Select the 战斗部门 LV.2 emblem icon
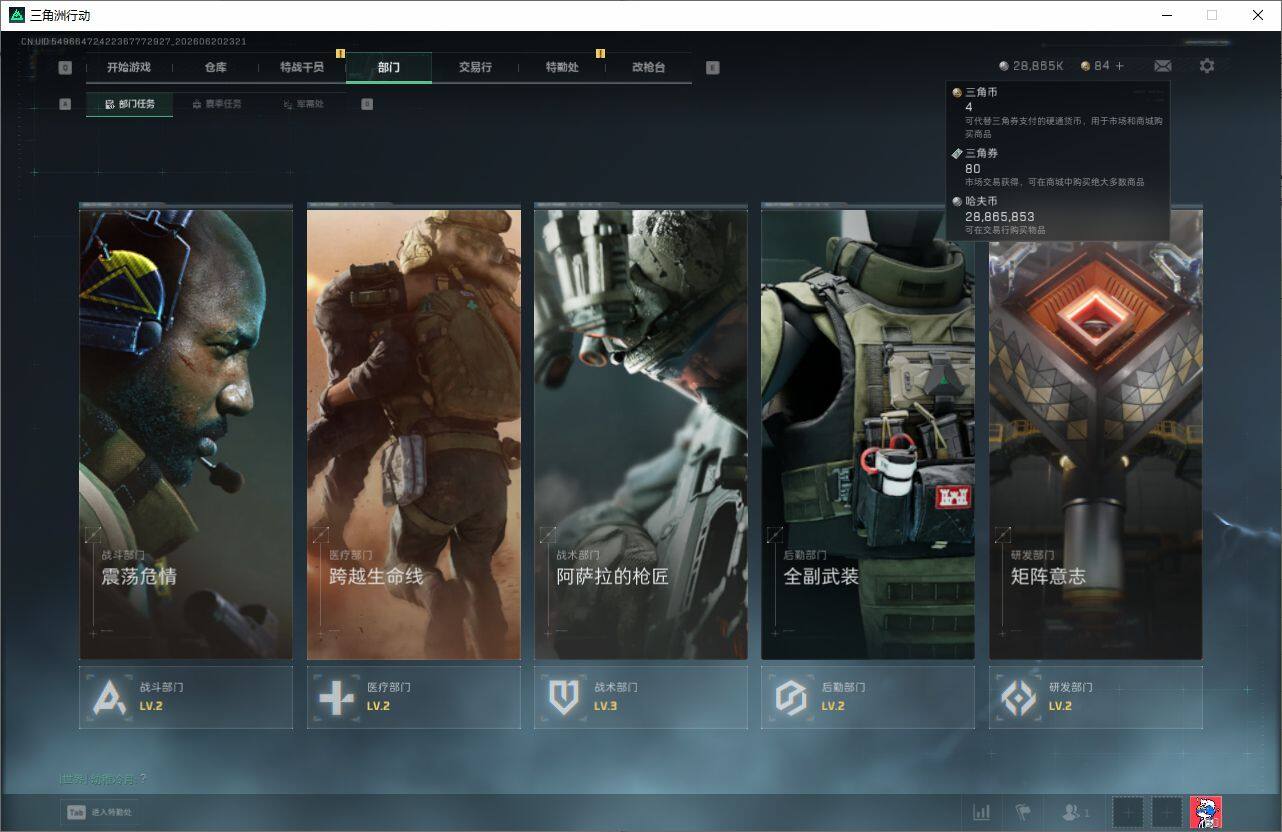This screenshot has width=1282, height=832. tap(109, 697)
